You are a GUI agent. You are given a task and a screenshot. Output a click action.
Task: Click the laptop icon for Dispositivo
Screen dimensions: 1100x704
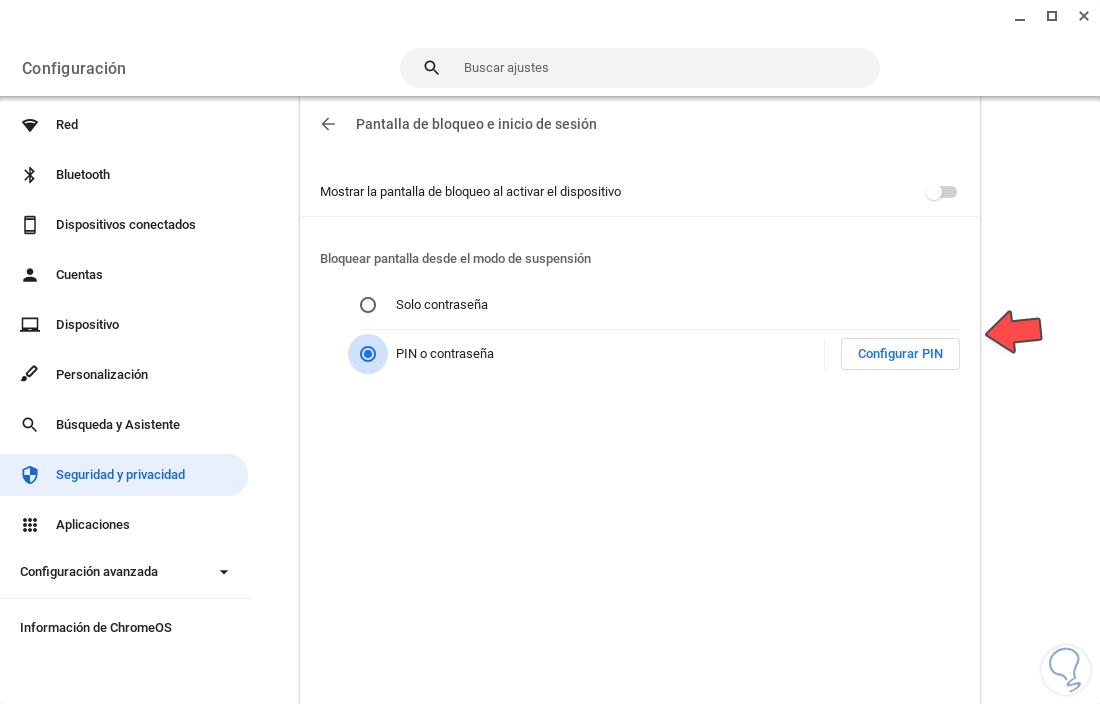pos(30,325)
